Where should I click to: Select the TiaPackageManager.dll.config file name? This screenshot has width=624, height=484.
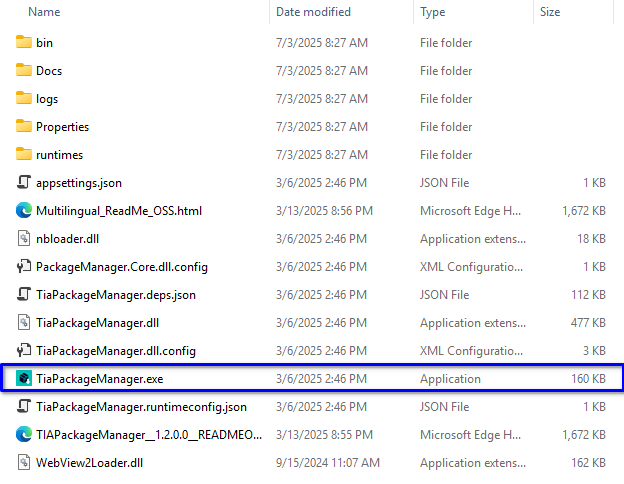(116, 351)
